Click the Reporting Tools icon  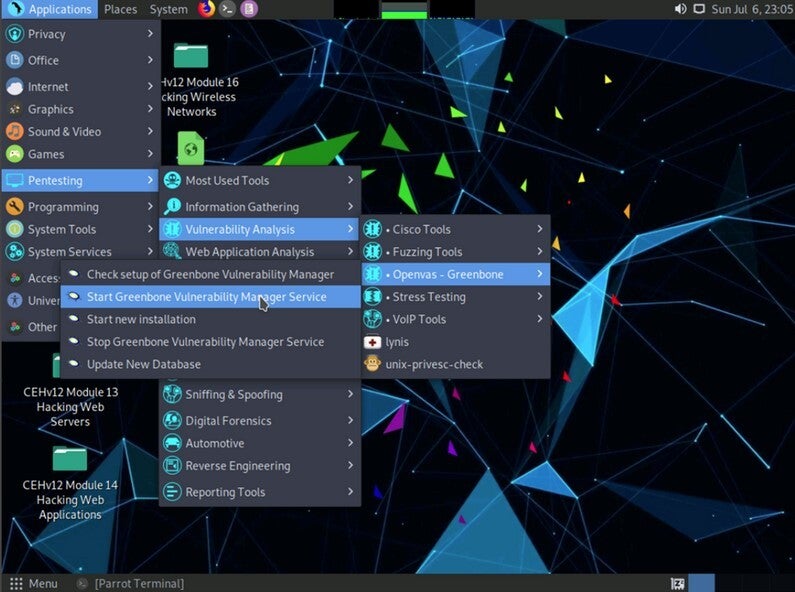pos(172,492)
